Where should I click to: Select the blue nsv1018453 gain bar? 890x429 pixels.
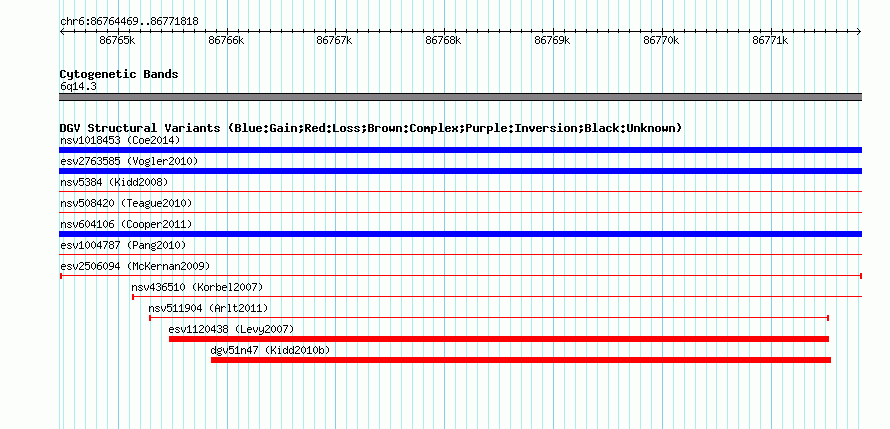460,150
